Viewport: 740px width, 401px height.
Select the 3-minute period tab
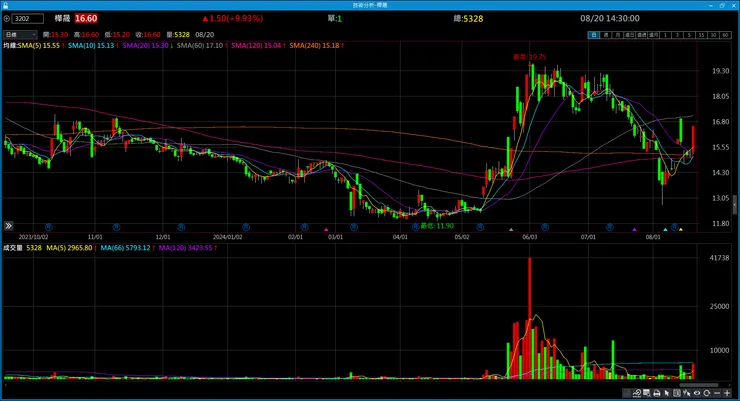point(677,35)
